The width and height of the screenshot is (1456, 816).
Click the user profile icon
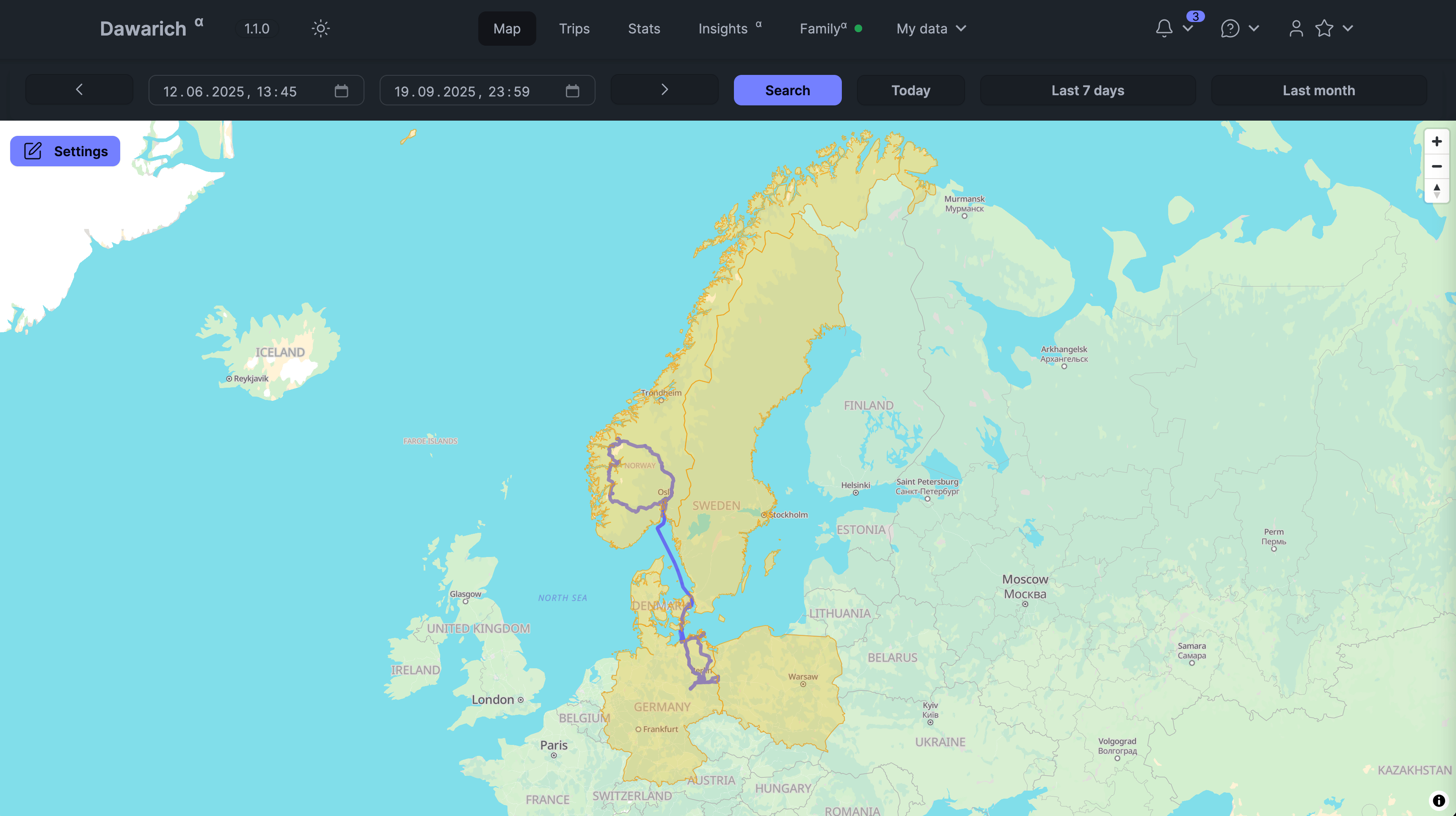click(1296, 28)
